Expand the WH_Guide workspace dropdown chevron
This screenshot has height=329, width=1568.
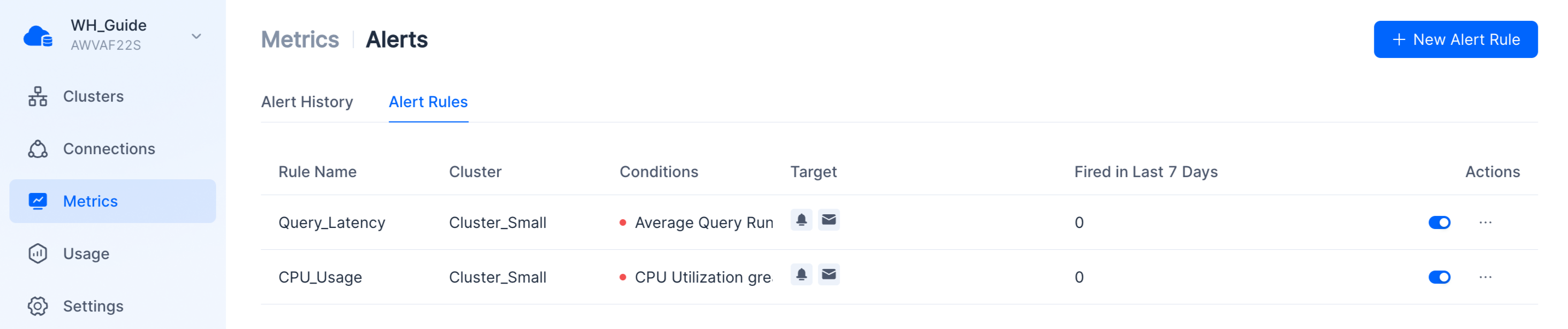pos(196,37)
